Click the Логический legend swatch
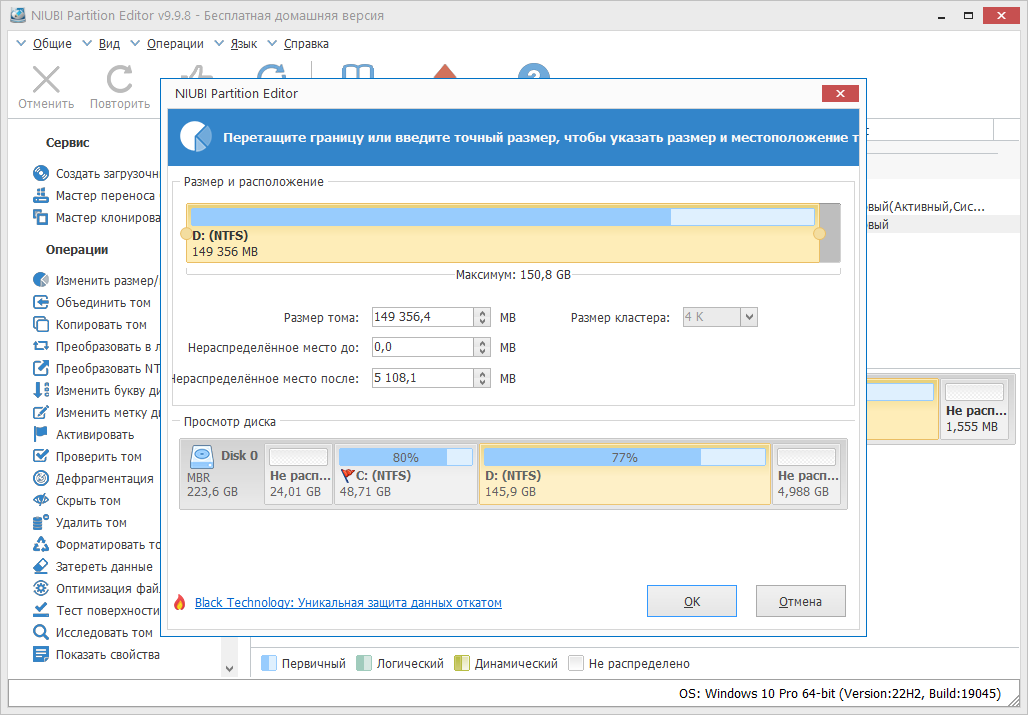 (x=364, y=663)
